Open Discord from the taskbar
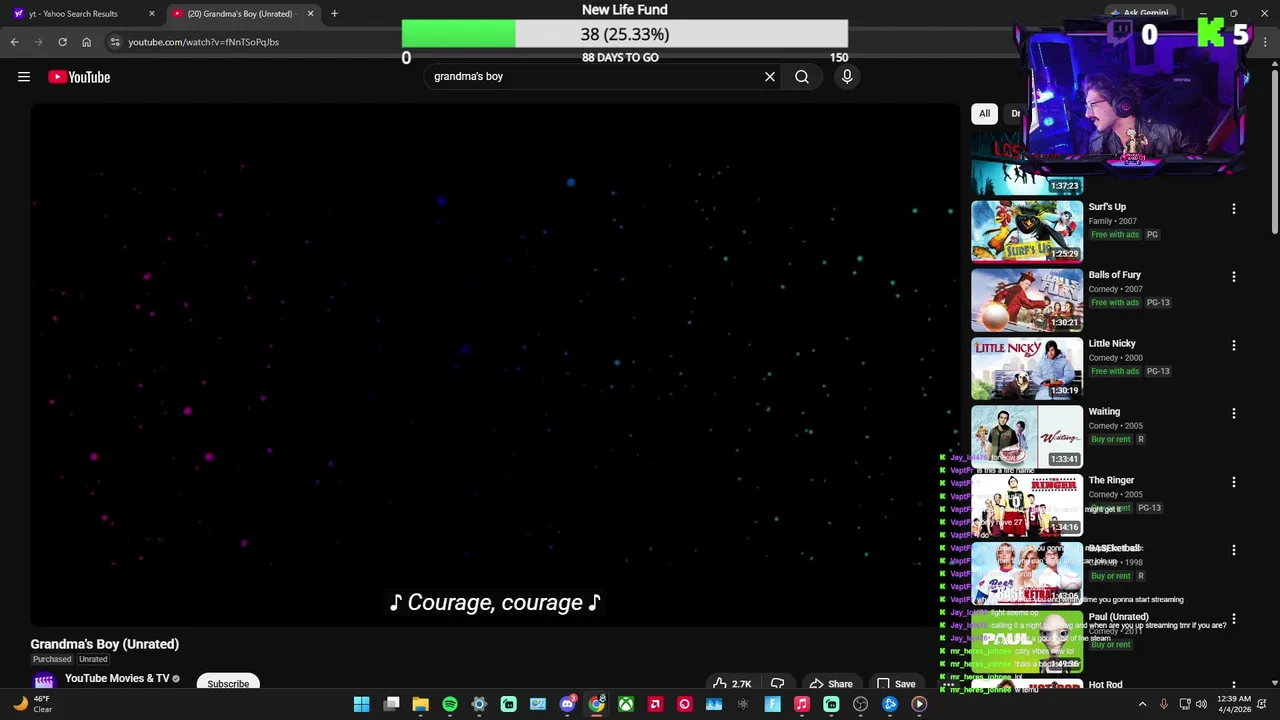Viewport: 1280px width, 720px height. [567, 704]
